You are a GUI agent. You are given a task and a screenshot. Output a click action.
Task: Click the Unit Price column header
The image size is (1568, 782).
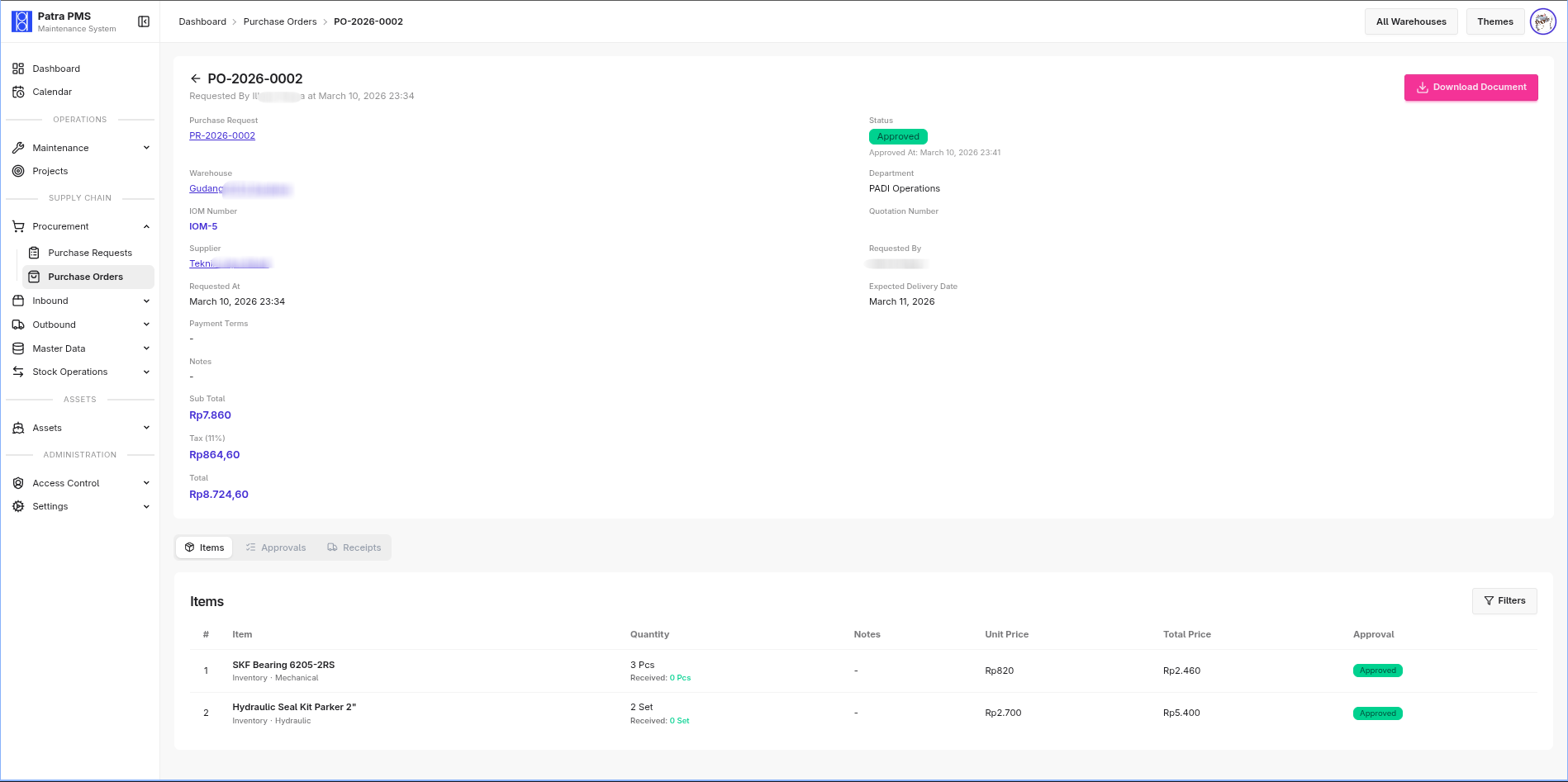pyautogui.click(x=1006, y=634)
